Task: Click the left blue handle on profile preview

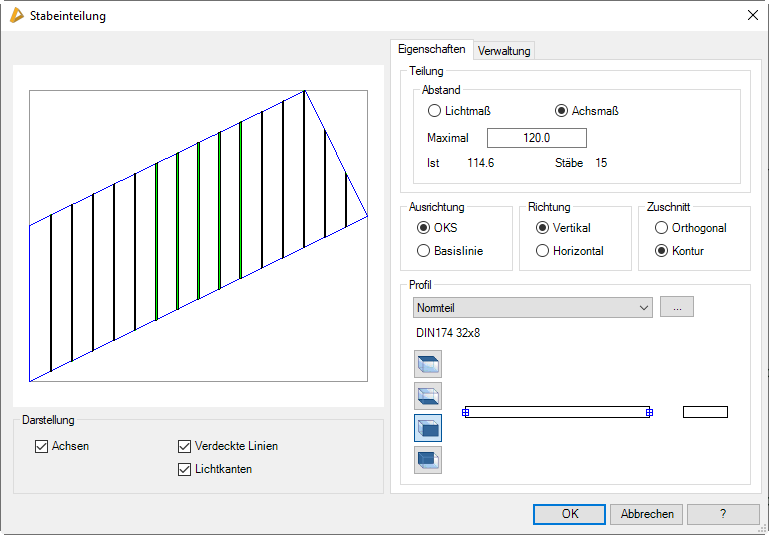Action: [x=466, y=412]
